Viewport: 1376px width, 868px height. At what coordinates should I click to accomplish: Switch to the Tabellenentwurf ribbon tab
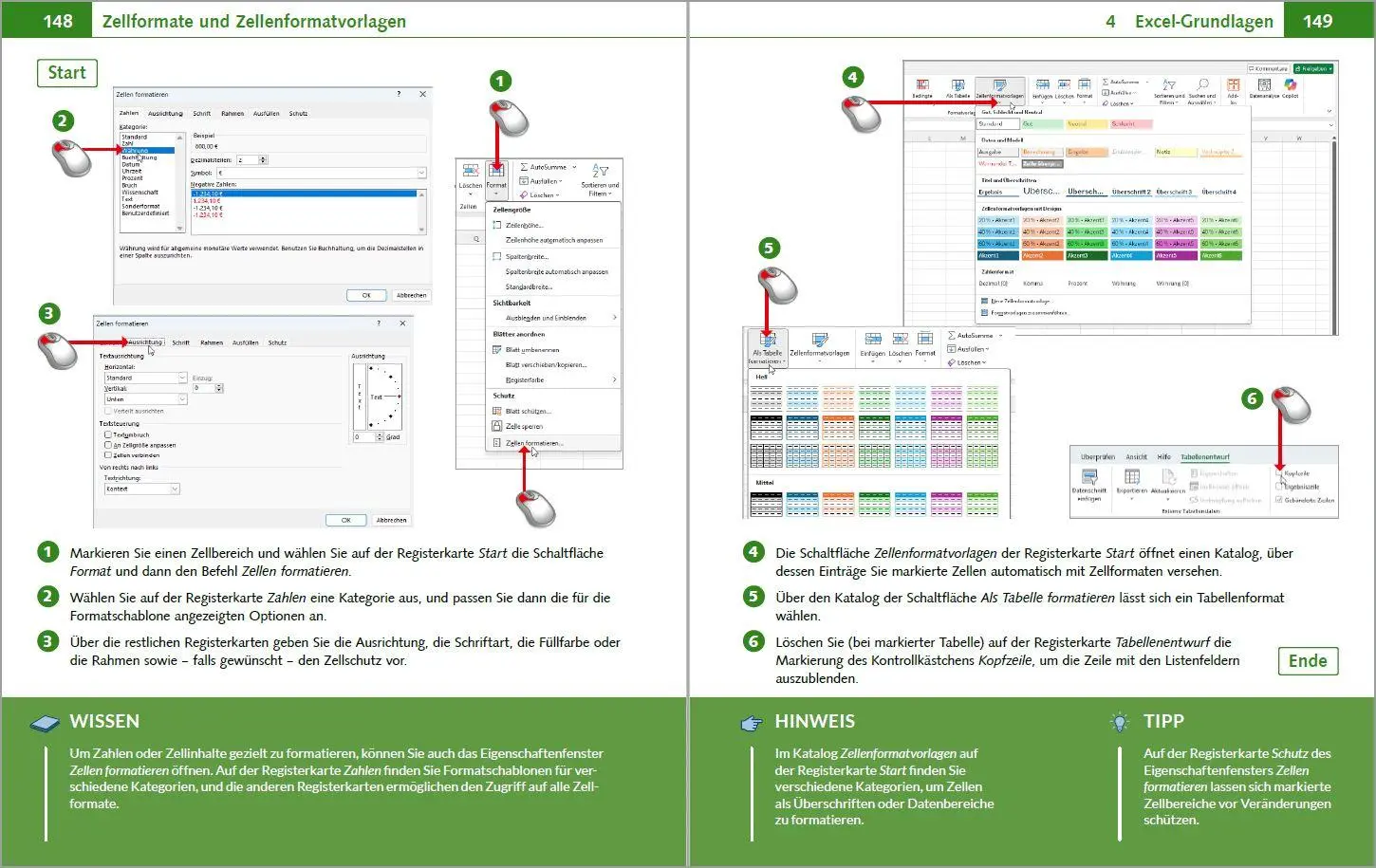(x=1205, y=456)
